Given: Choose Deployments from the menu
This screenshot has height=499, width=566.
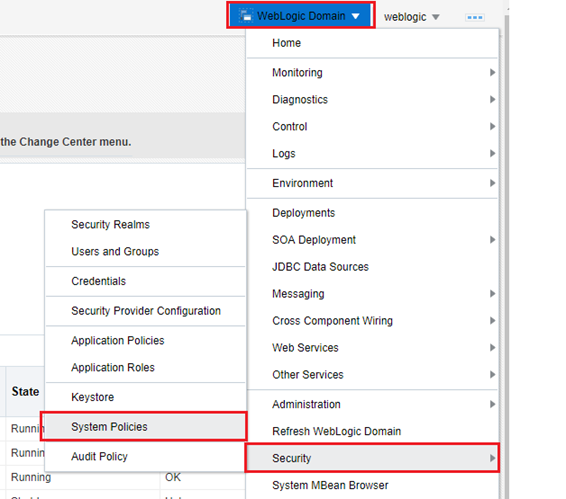Looking at the screenshot, I should pos(373,213).
